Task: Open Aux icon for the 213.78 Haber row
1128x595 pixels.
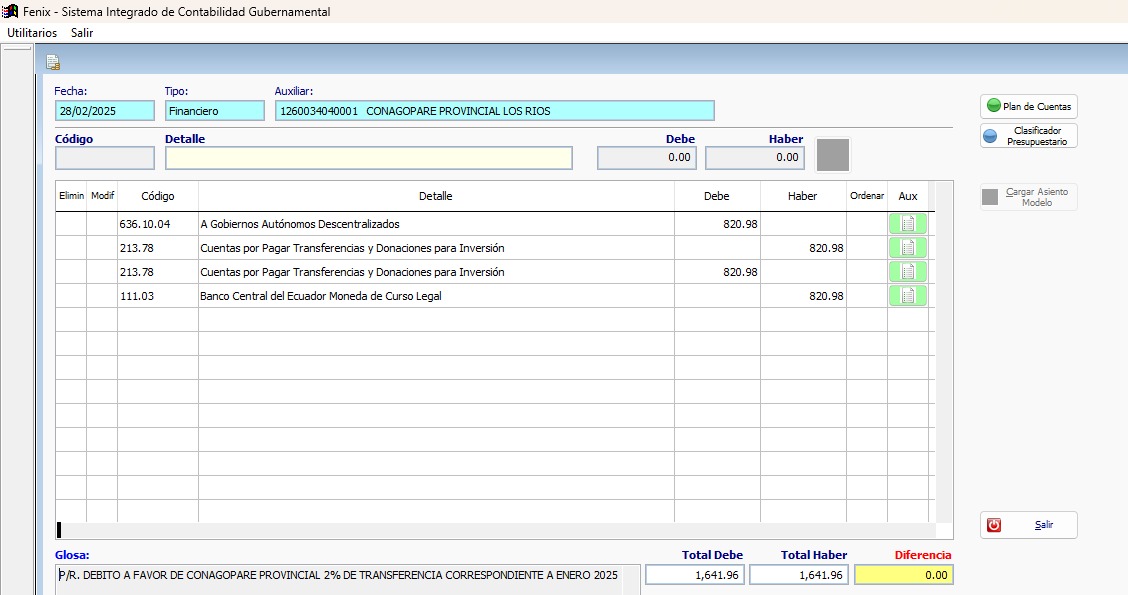Action: [907, 248]
